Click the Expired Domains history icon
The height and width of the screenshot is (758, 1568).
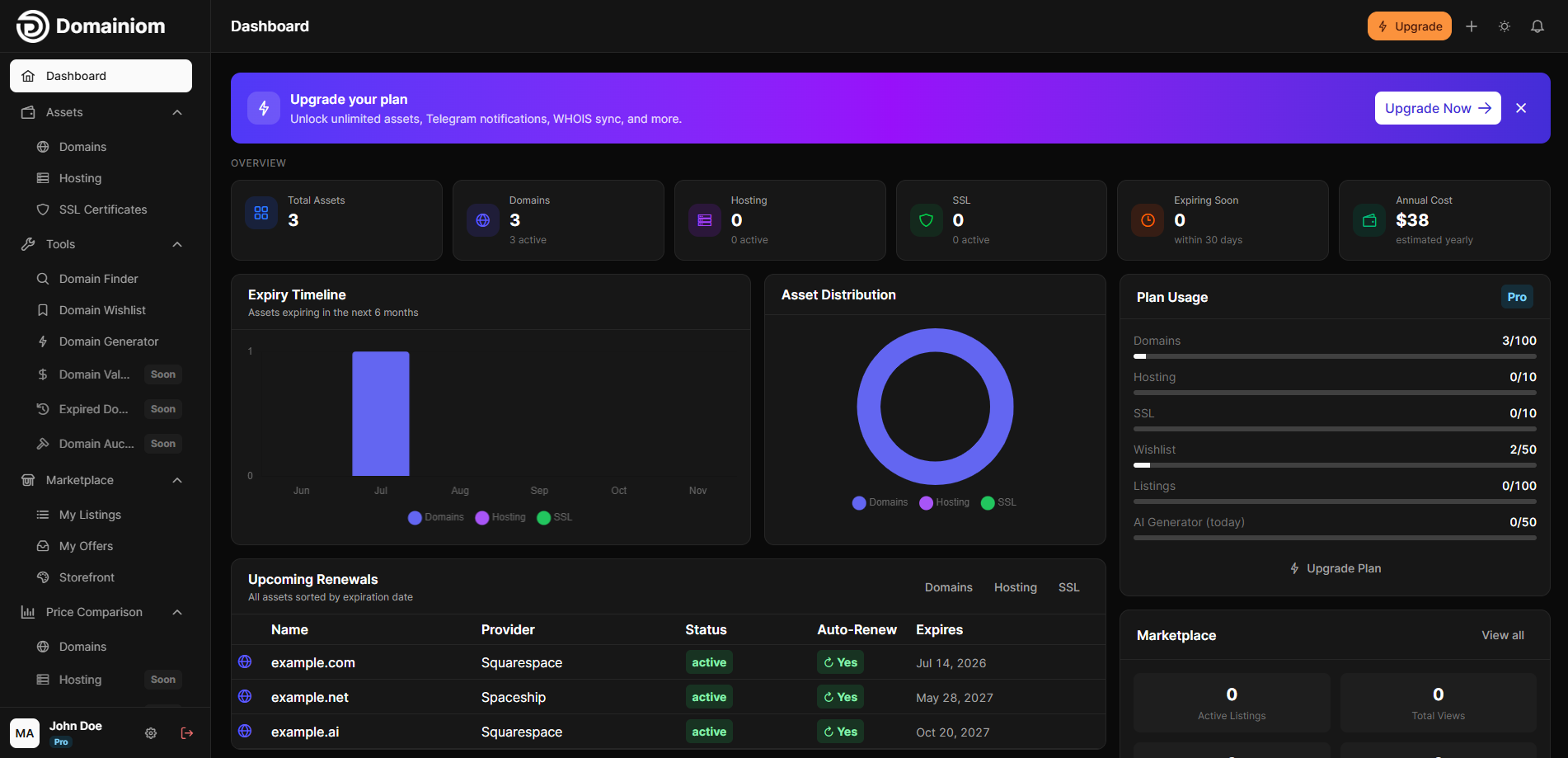click(x=43, y=409)
